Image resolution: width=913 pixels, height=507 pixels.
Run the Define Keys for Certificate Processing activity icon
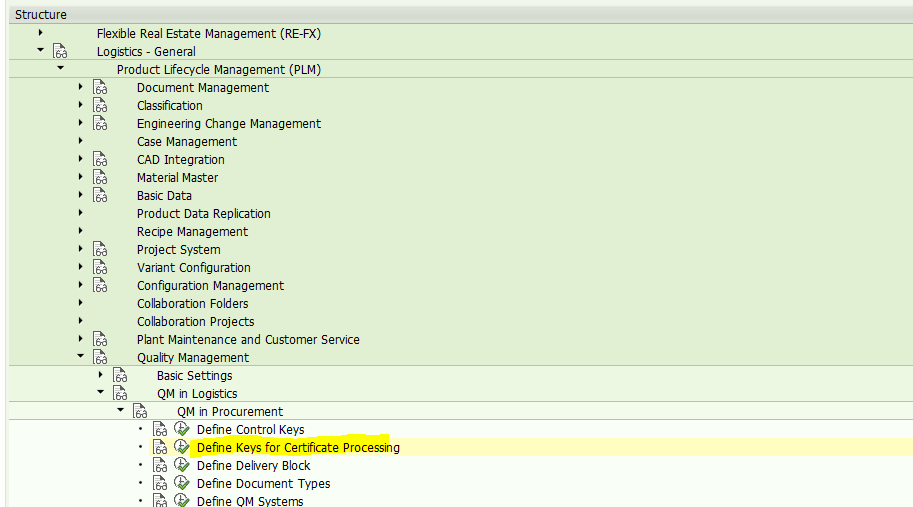[181, 448]
